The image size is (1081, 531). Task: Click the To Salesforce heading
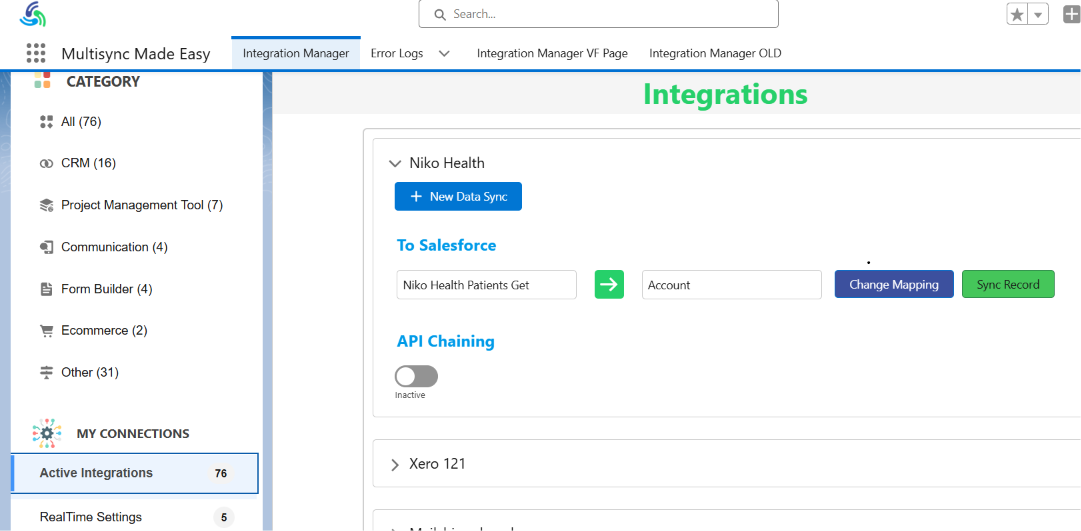tap(446, 245)
